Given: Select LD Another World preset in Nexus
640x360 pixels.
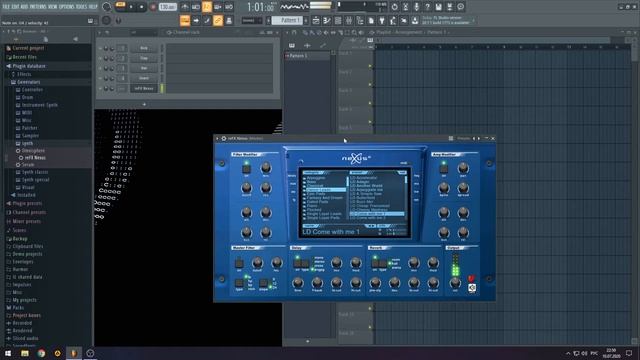Looking at the screenshot, I should [x=366, y=186].
